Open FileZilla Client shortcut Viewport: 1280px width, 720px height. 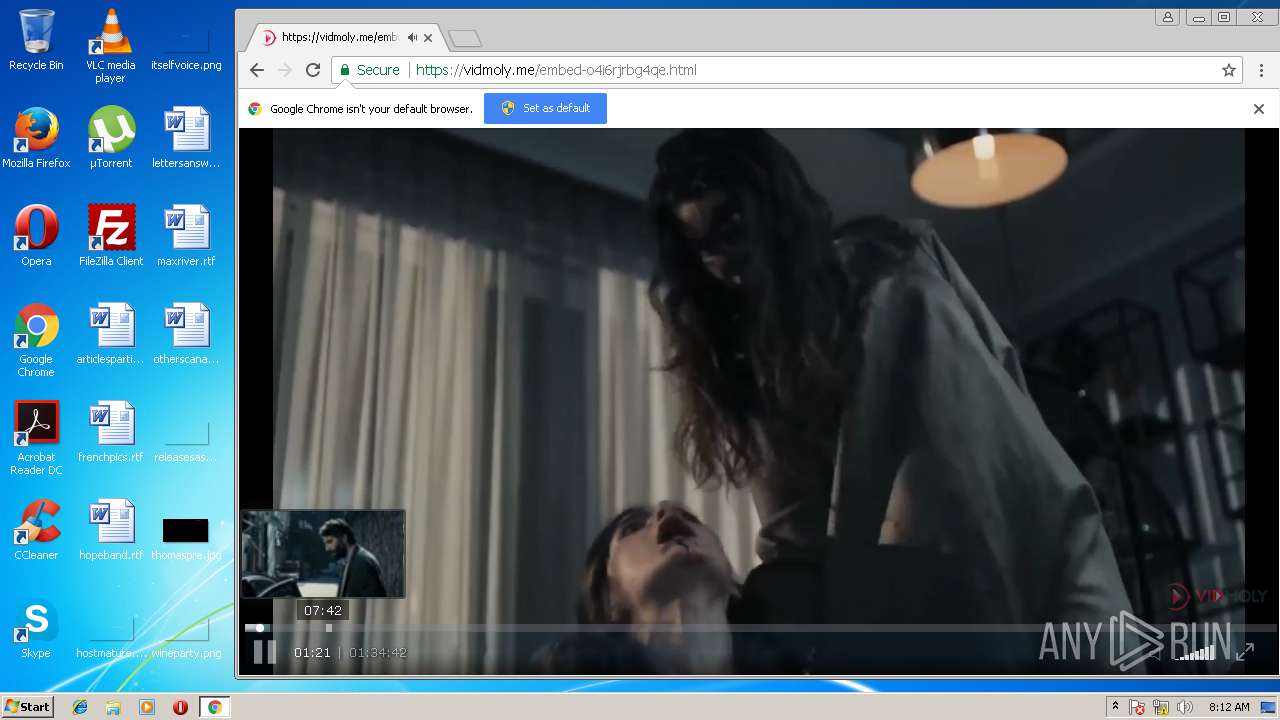(x=111, y=236)
